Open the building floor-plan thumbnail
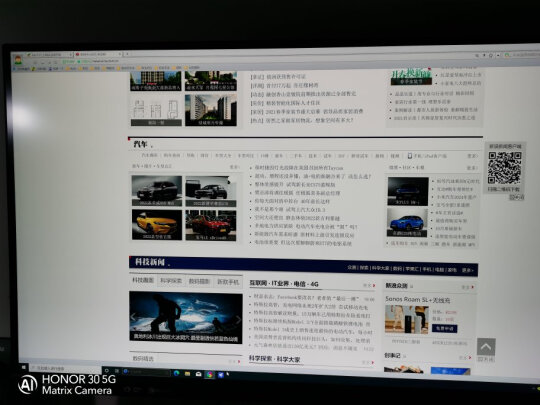This screenshot has width=540, height=405. 156,111
